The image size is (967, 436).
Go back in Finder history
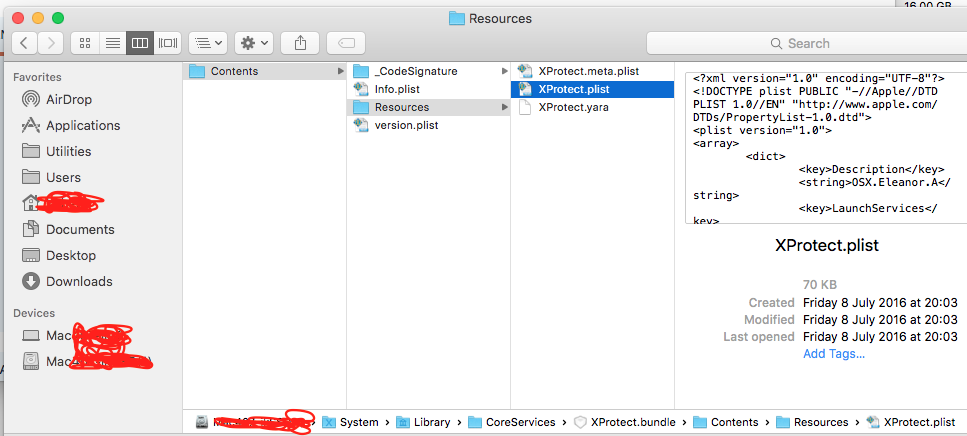pyautogui.click(x=24, y=43)
